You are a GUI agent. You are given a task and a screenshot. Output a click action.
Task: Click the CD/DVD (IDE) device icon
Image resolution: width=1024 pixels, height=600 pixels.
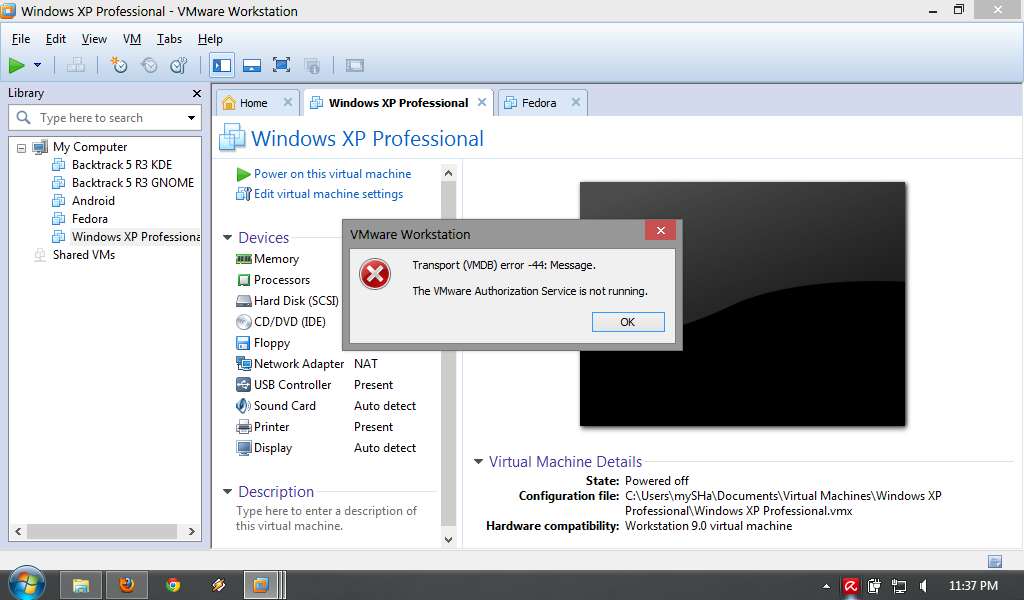[x=244, y=322]
